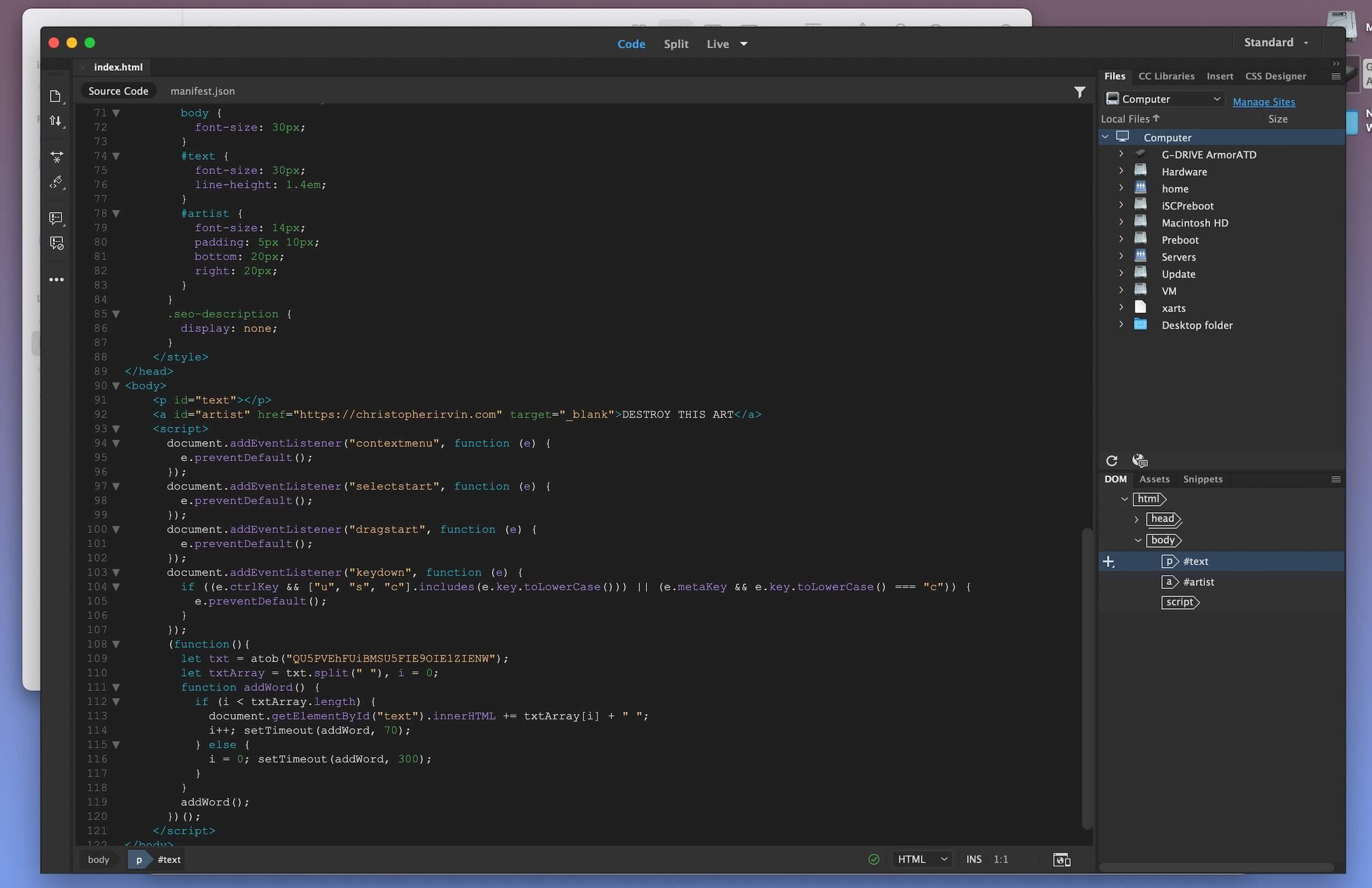Toggle INS insert mode in status bar
The height and width of the screenshot is (888, 1372).
point(973,859)
